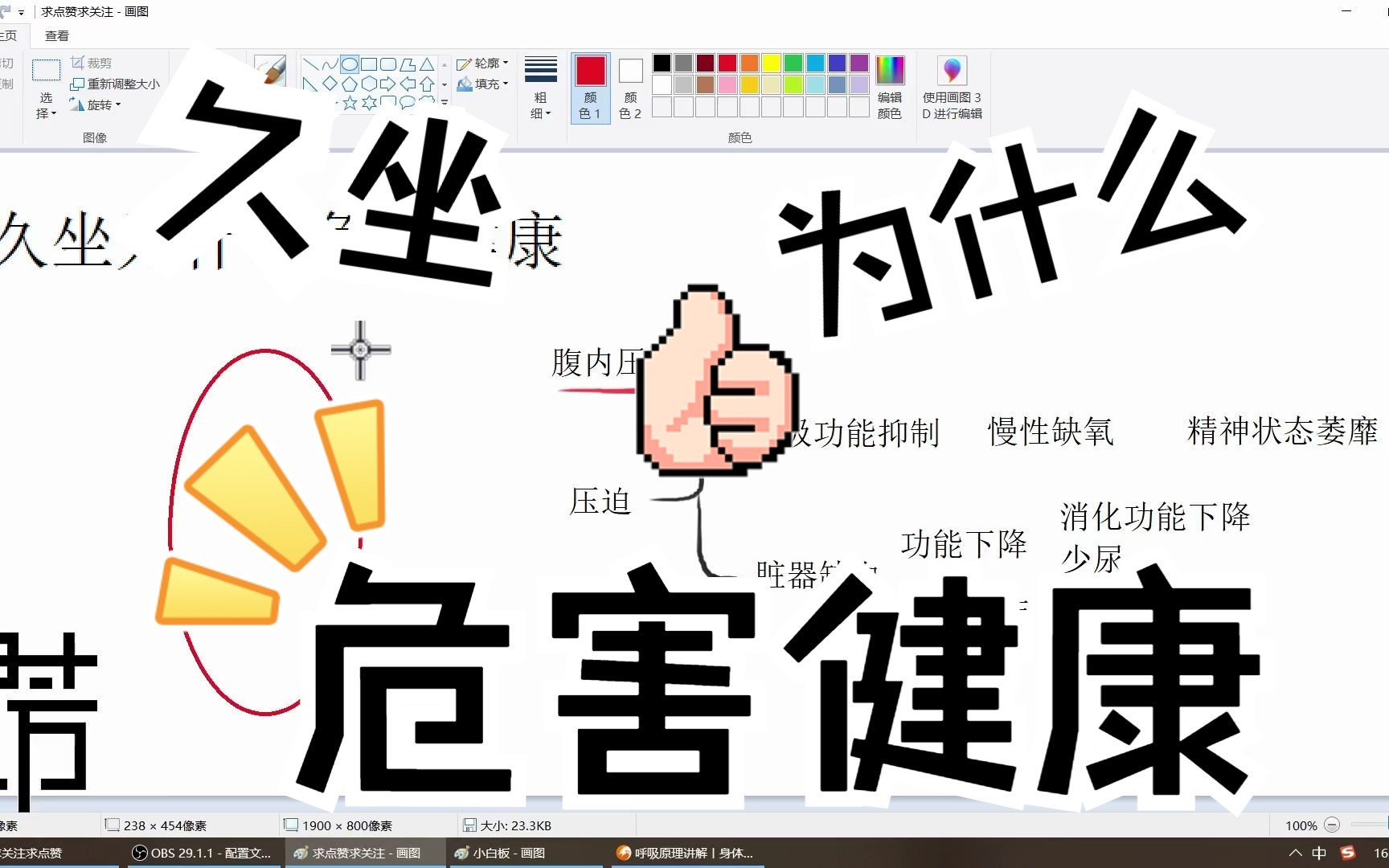Select the Line shape tool
1389x868 pixels.
310,64
